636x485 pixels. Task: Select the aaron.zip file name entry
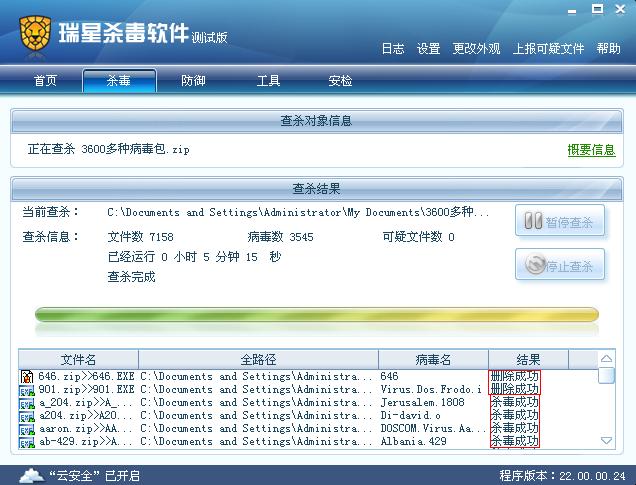(x=86, y=429)
